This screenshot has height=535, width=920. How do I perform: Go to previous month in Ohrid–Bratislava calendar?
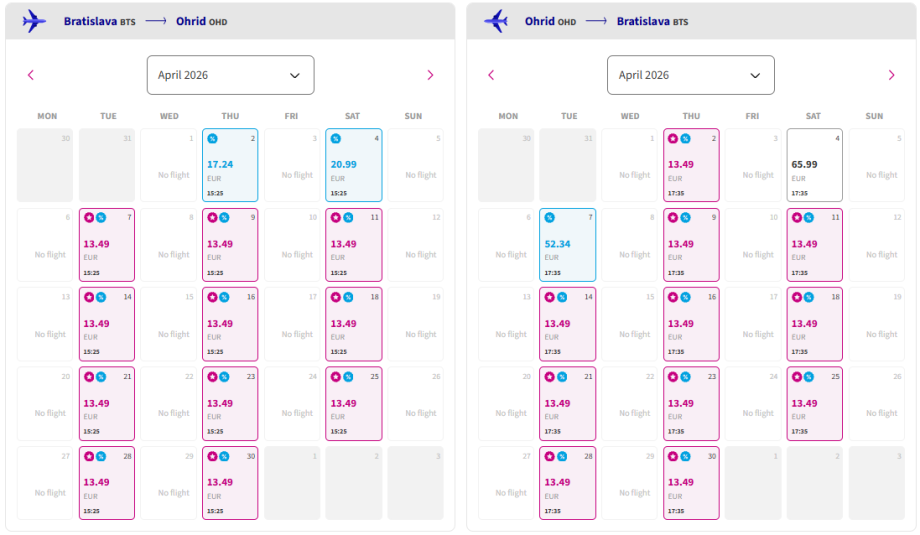click(491, 75)
